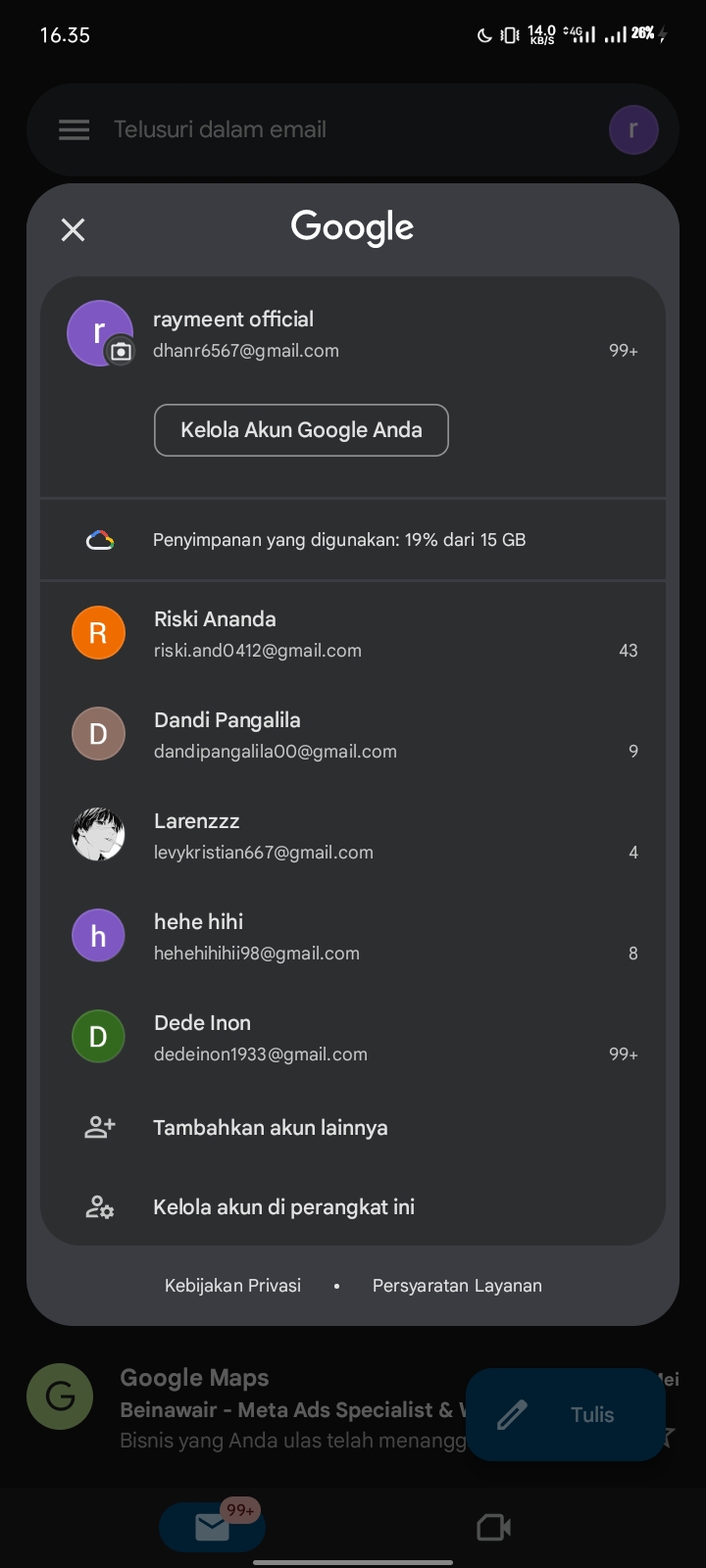This screenshot has width=706, height=1568.
Task: Switch to hehe hihi avatar
Action: (98, 936)
